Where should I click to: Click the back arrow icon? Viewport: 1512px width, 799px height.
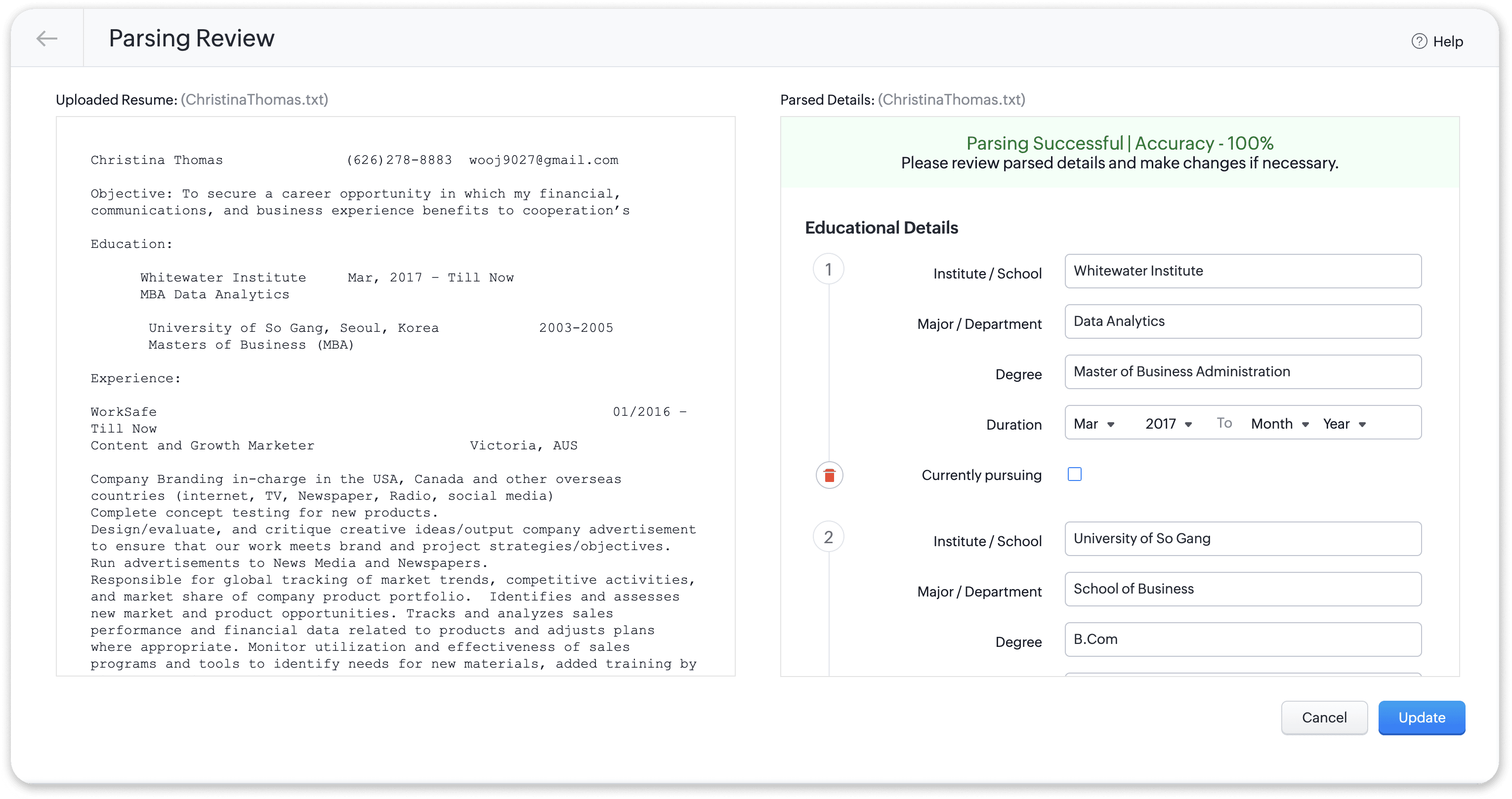[47, 39]
